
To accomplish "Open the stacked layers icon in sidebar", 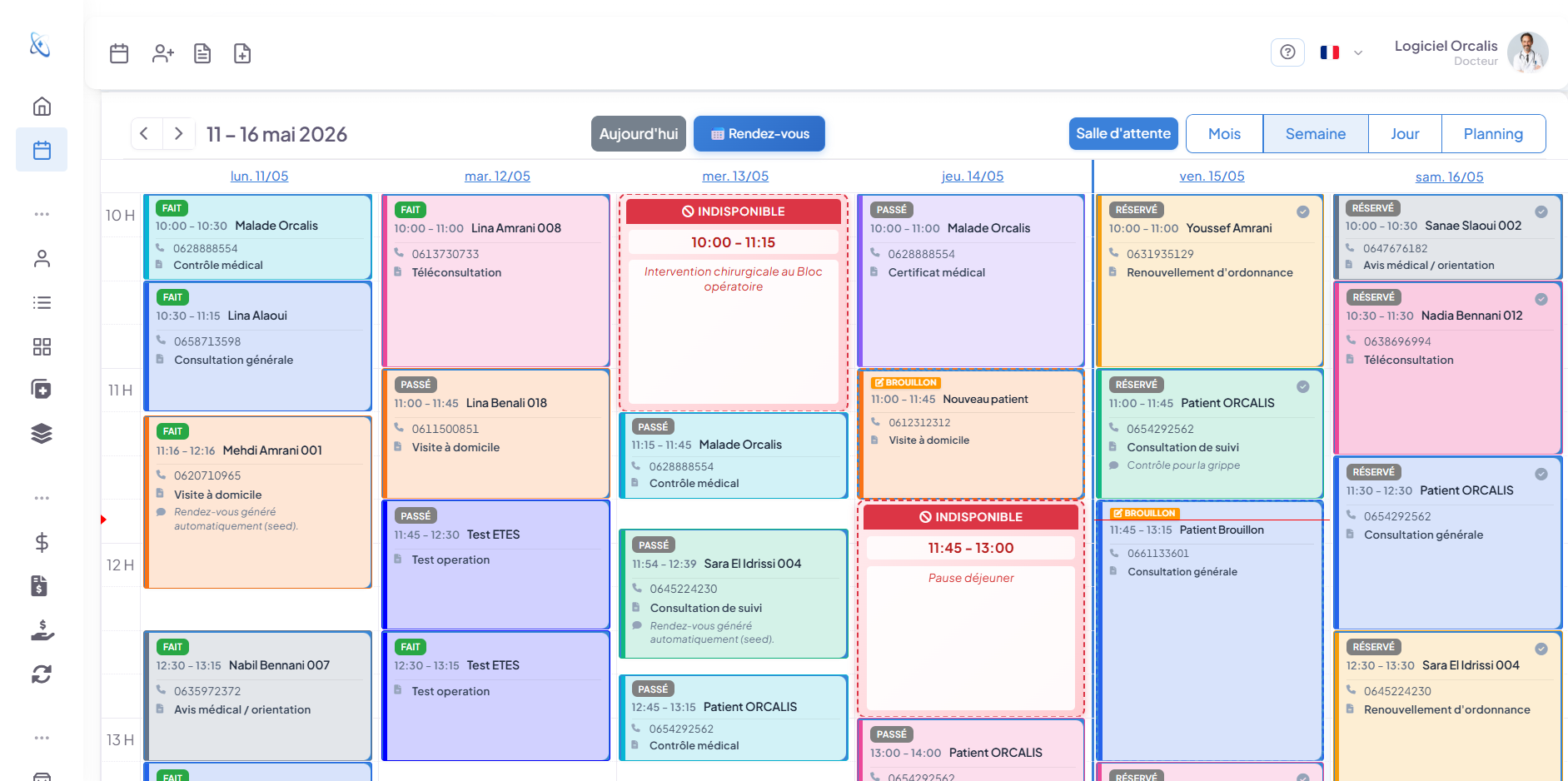I will [x=42, y=433].
